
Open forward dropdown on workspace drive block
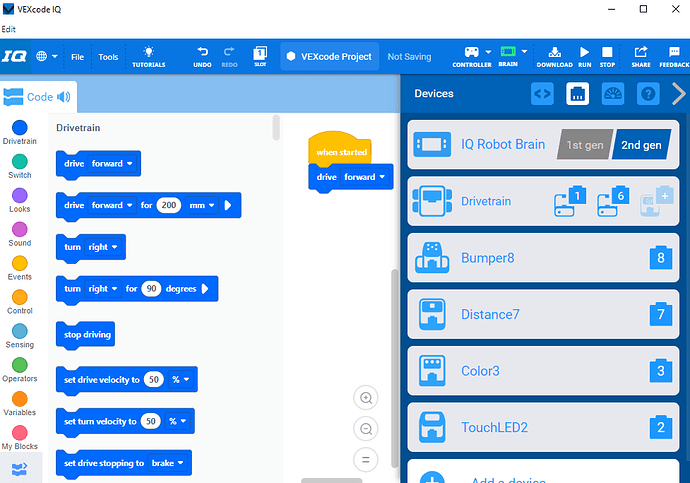click(x=364, y=177)
